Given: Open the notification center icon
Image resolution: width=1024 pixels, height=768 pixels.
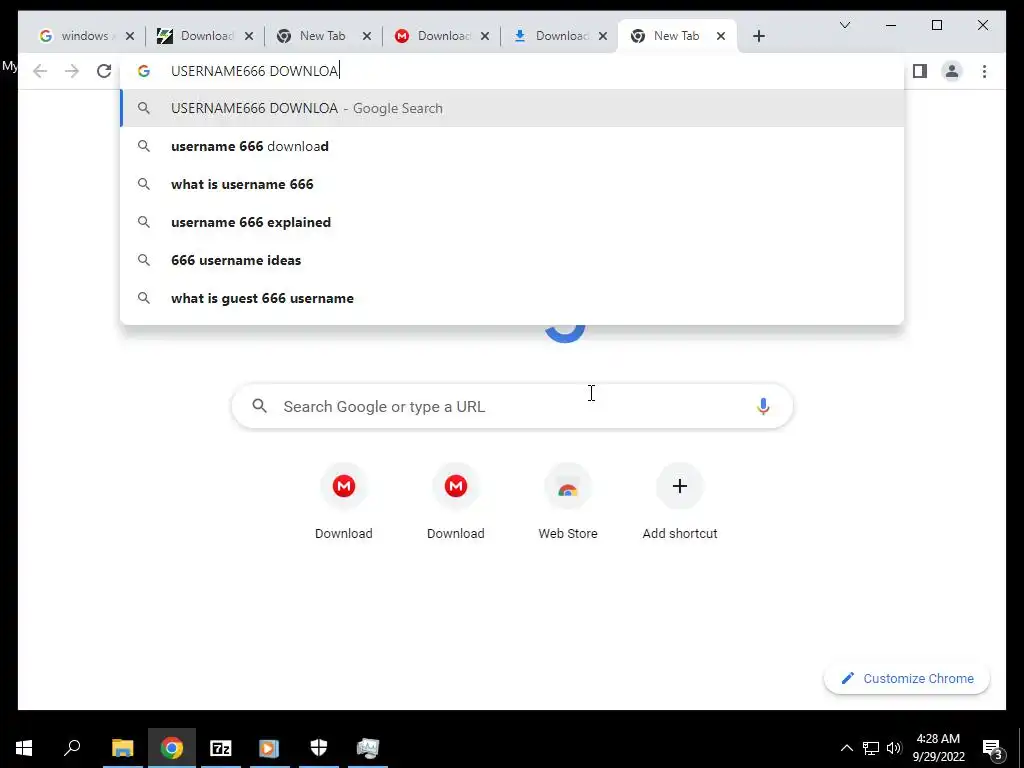Looking at the screenshot, I should [991, 748].
